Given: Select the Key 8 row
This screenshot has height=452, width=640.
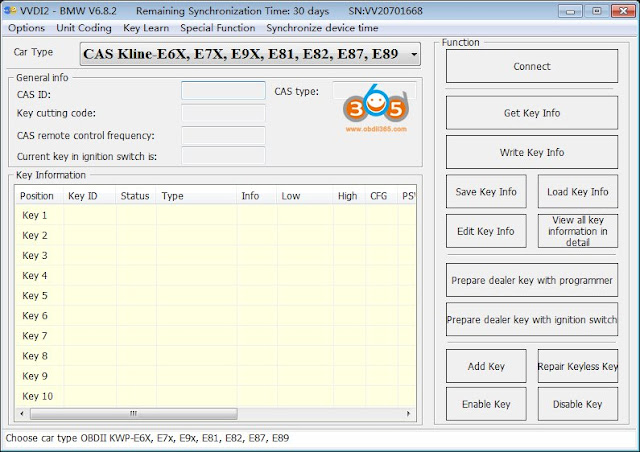Looking at the screenshot, I should coord(216,356).
